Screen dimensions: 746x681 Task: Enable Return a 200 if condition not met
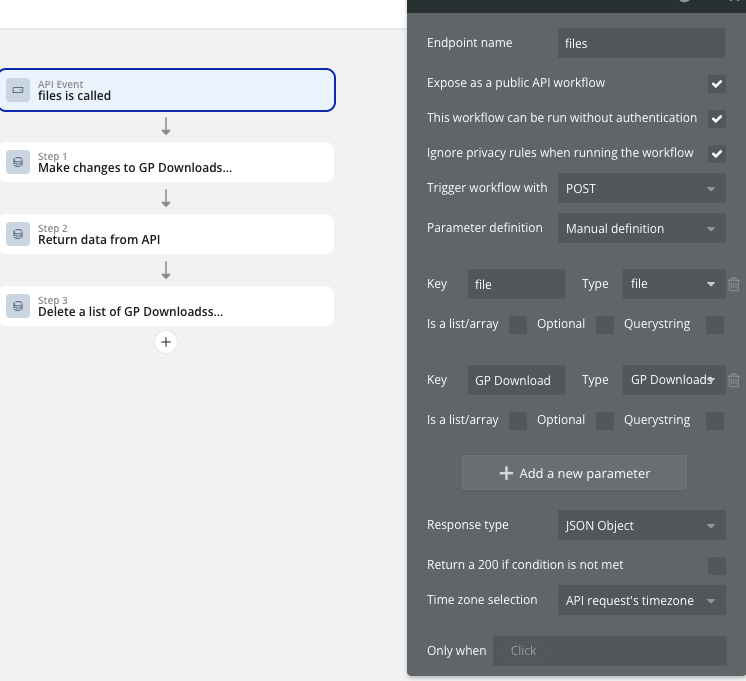pyautogui.click(x=716, y=566)
